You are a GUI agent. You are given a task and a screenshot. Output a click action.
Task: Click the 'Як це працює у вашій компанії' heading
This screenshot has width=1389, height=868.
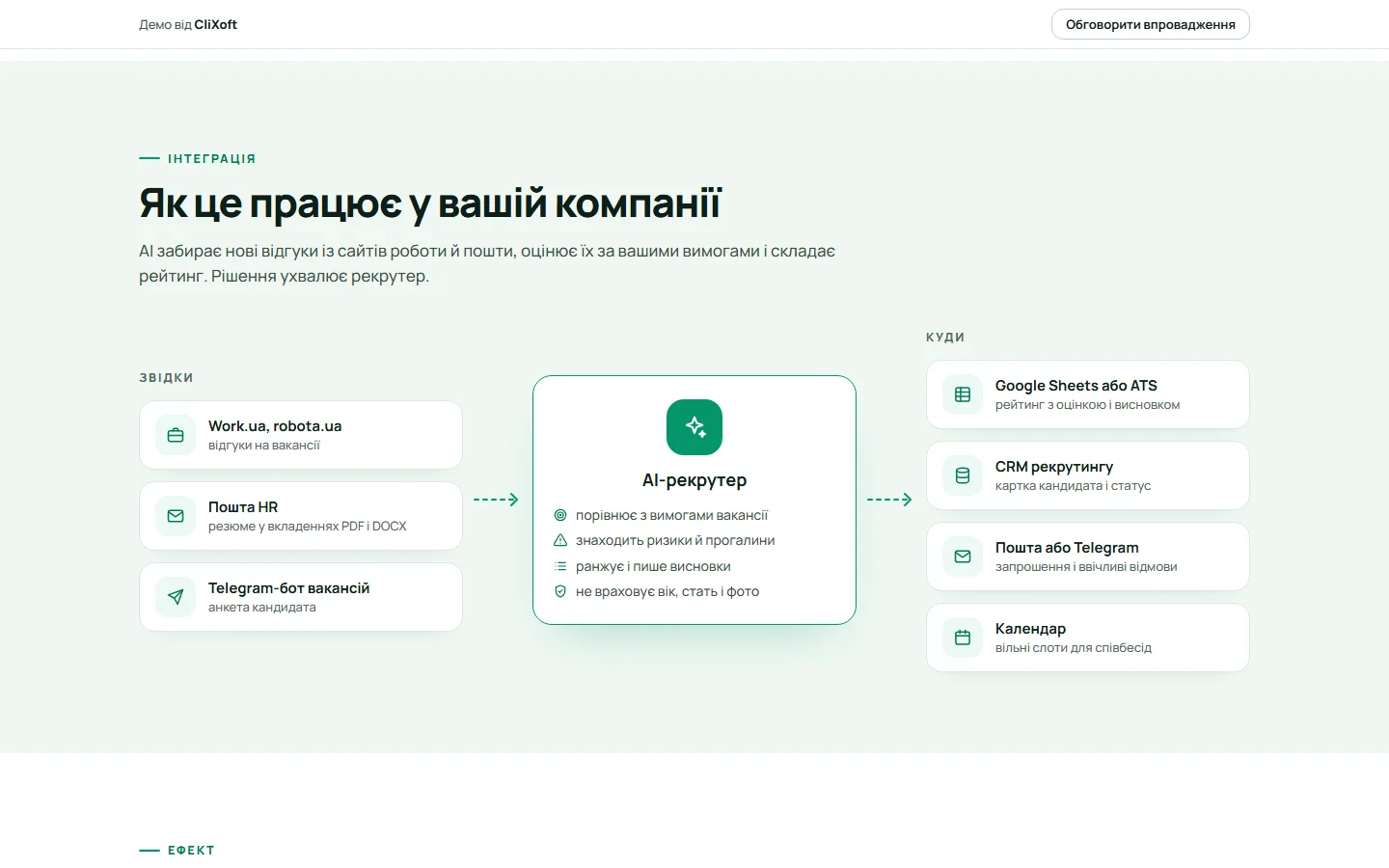tap(430, 203)
